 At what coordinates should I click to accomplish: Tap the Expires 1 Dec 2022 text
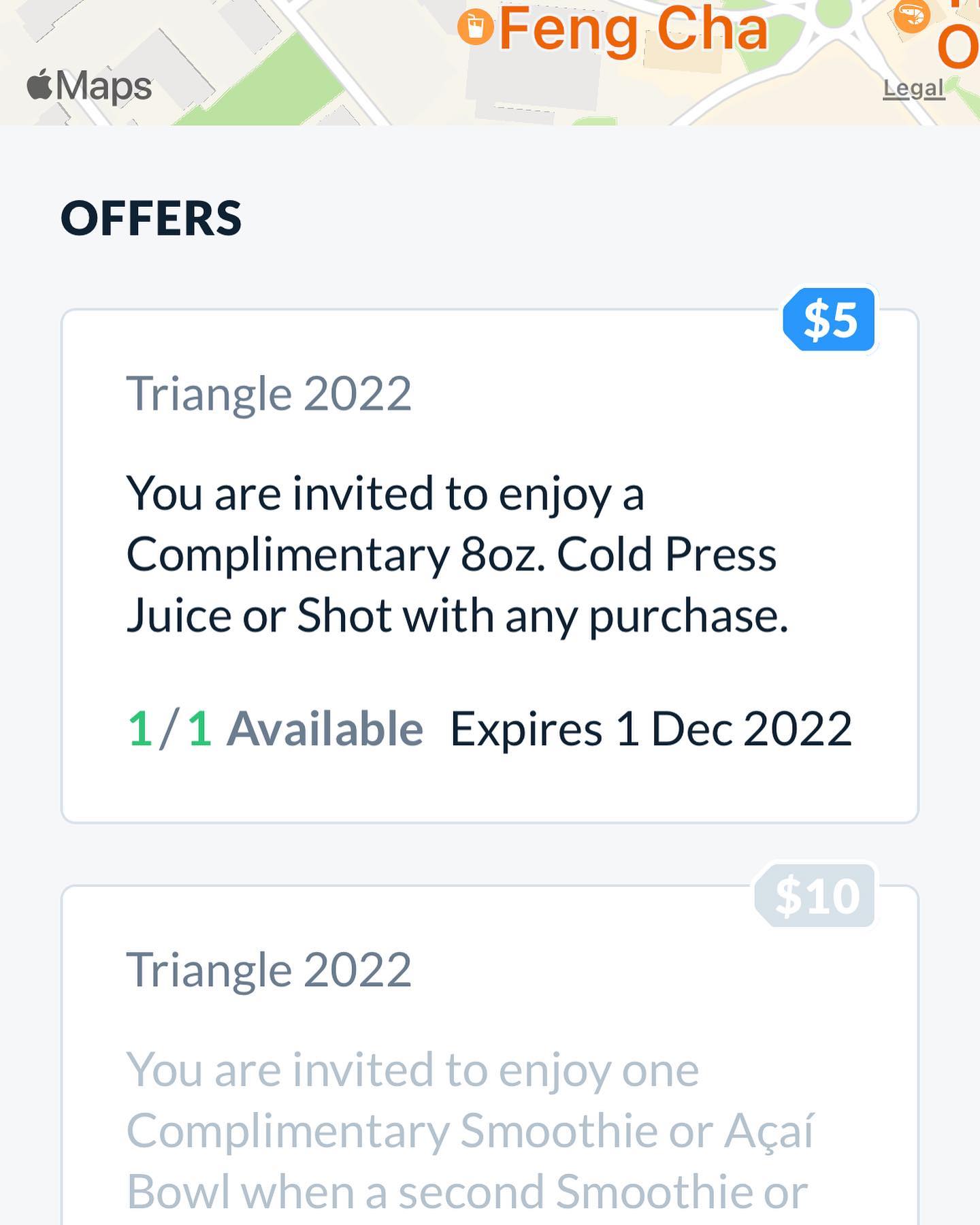651,729
